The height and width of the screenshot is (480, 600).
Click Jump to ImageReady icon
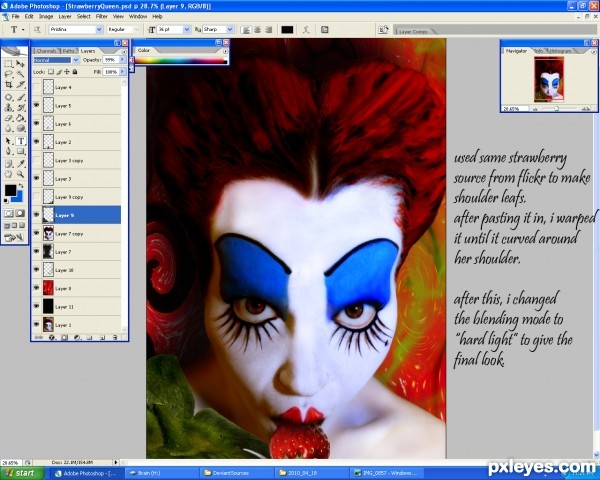[14, 238]
